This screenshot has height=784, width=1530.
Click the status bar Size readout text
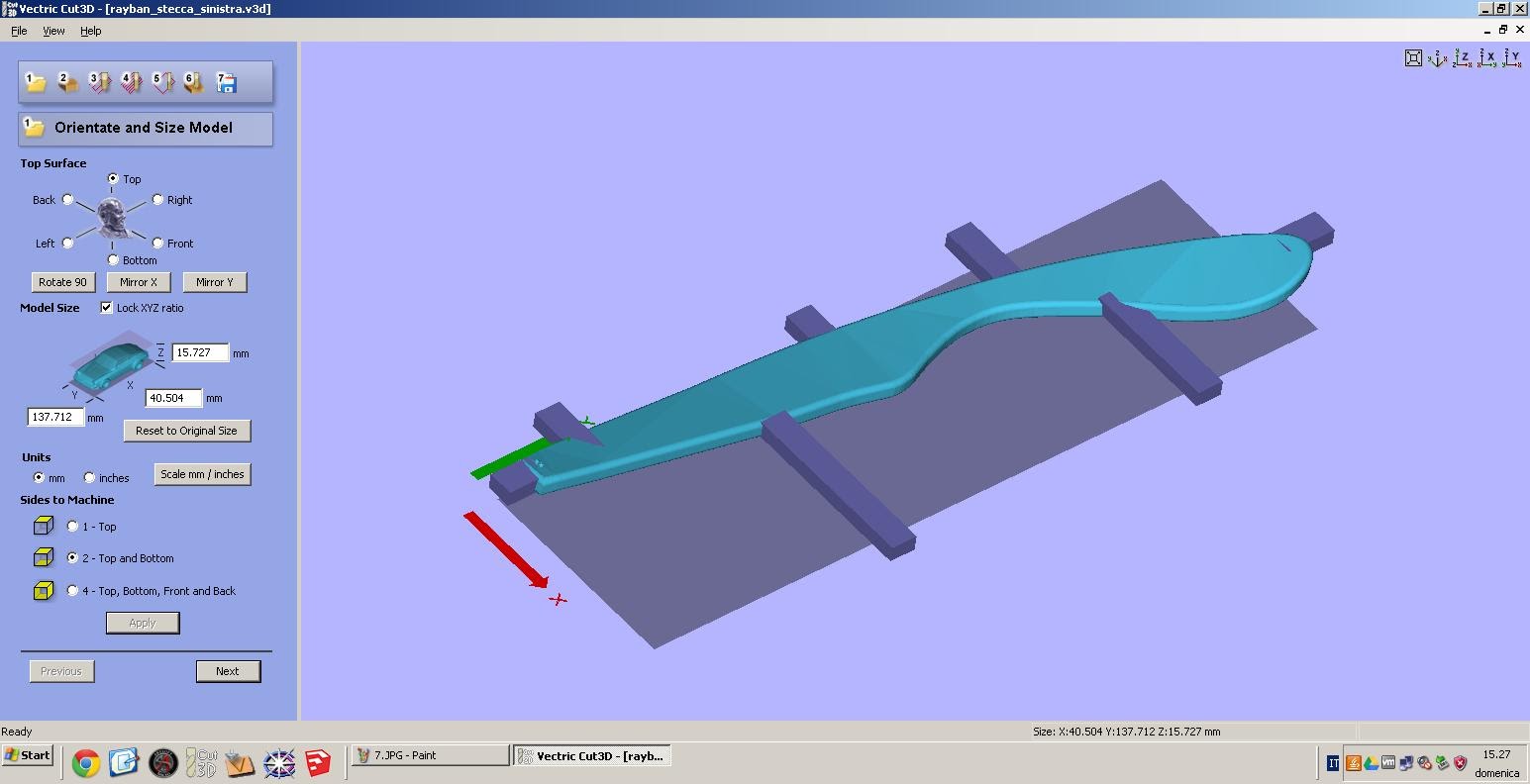click(x=1126, y=732)
